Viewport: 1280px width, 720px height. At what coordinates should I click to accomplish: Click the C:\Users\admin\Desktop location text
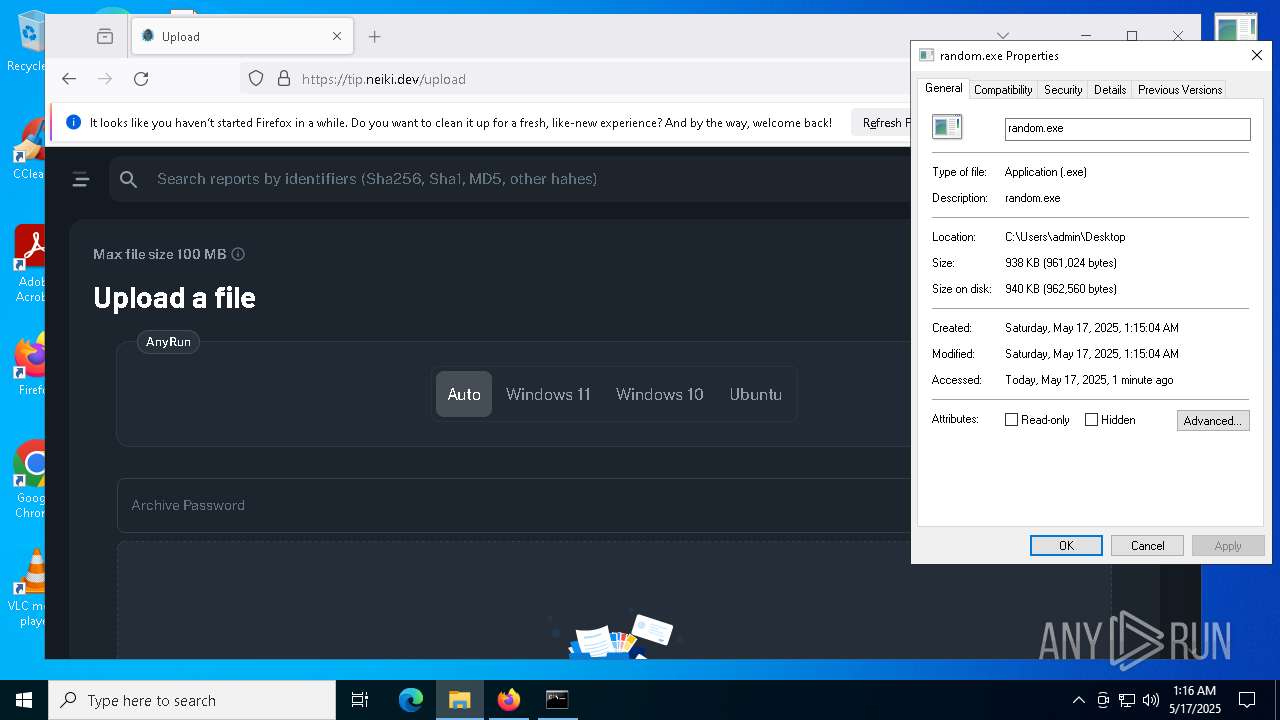point(1065,237)
